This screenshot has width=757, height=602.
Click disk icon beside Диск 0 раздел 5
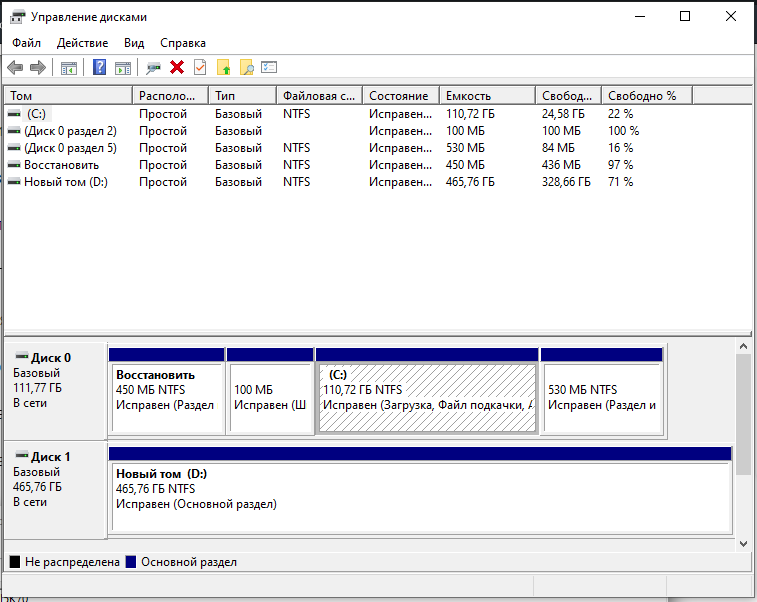click(x=14, y=148)
